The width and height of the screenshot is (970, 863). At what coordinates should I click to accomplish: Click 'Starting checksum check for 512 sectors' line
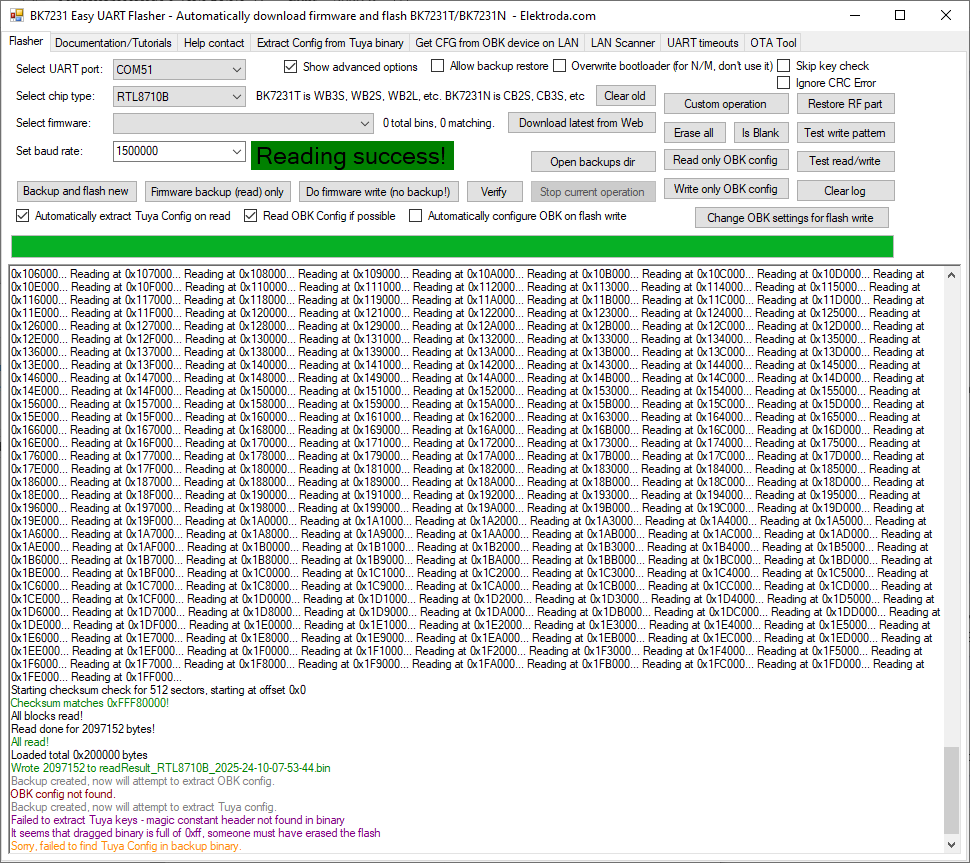point(158,690)
